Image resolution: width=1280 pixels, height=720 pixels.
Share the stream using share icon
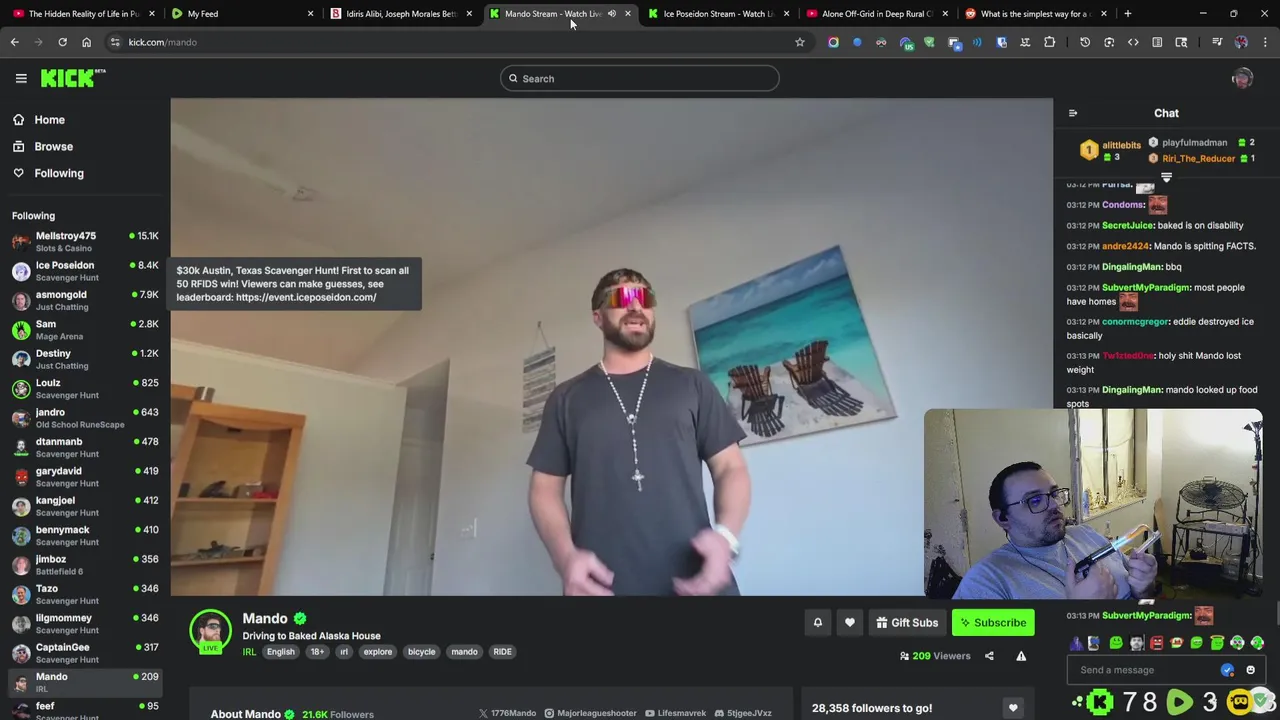[x=989, y=656]
